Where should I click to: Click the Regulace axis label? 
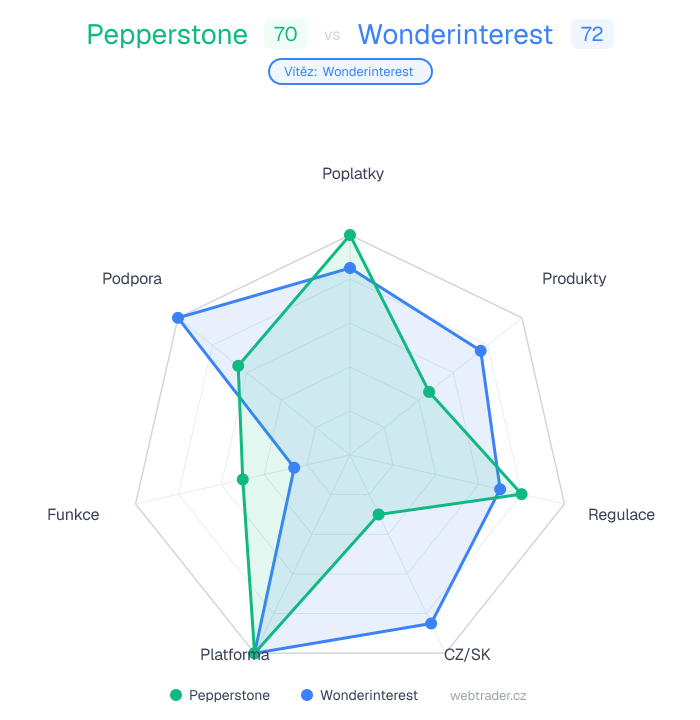(x=621, y=515)
